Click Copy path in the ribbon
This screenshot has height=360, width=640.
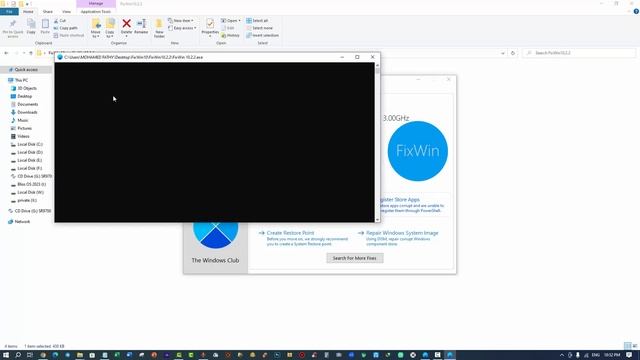[65, 28]
